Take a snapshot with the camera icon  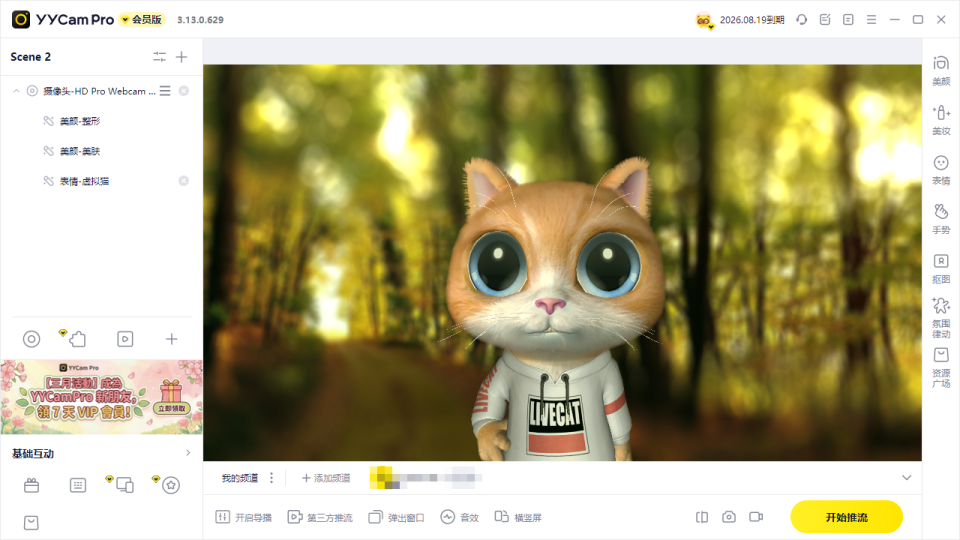click(729, 517)
